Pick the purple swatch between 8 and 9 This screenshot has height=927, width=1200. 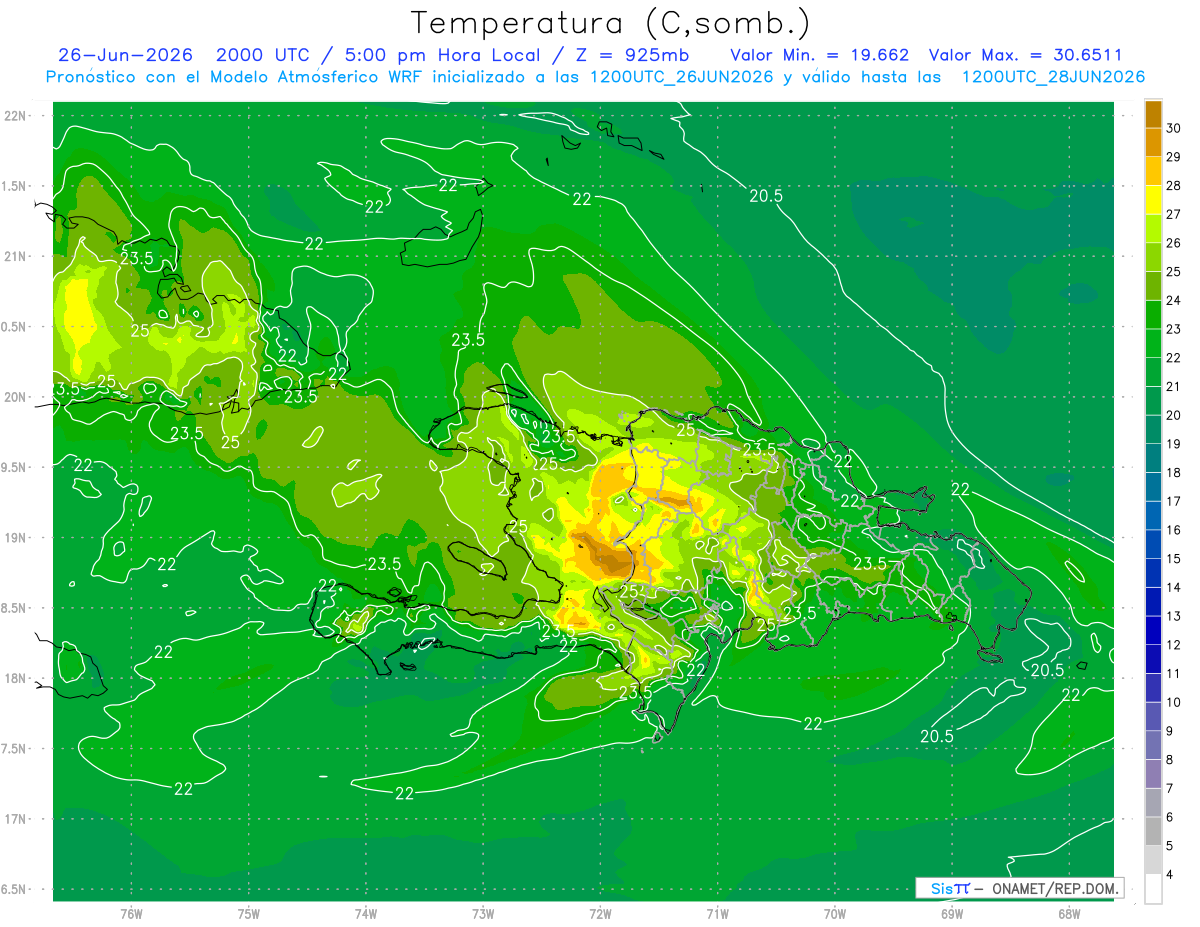pos(1153,745)
